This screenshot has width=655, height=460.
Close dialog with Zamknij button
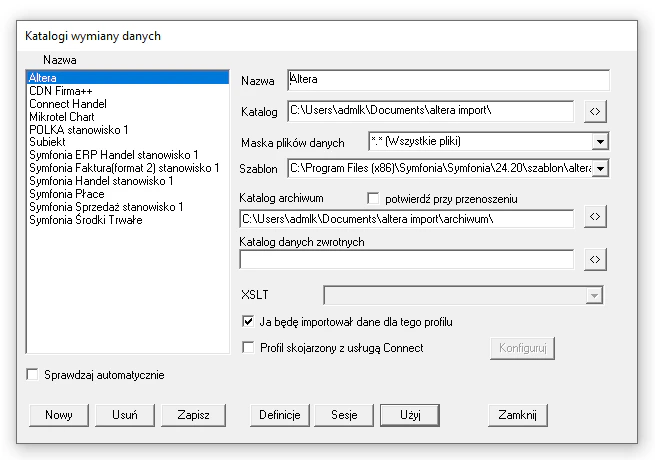(x=518, y=415)
